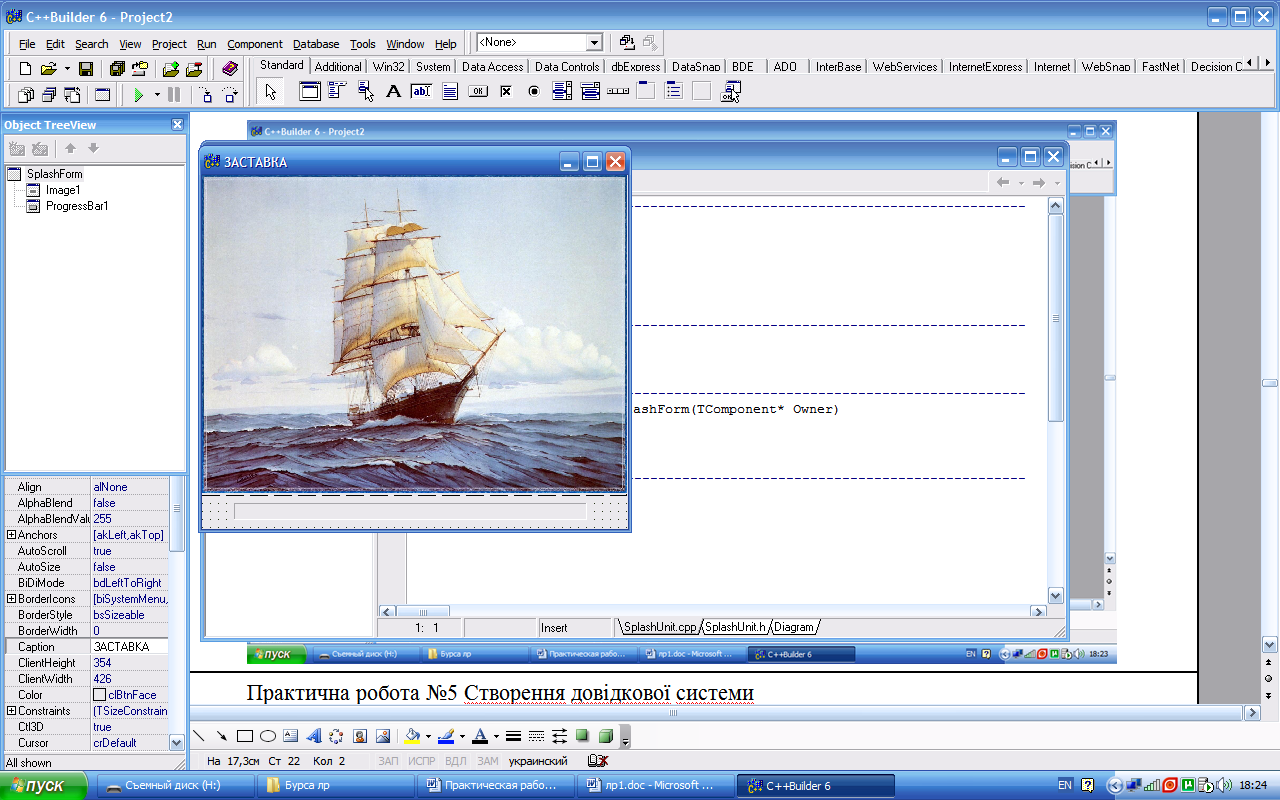Viewport: 1280px width, 800px height.
Task: Select the Oval drawing tool
Action: coord(268,737)
